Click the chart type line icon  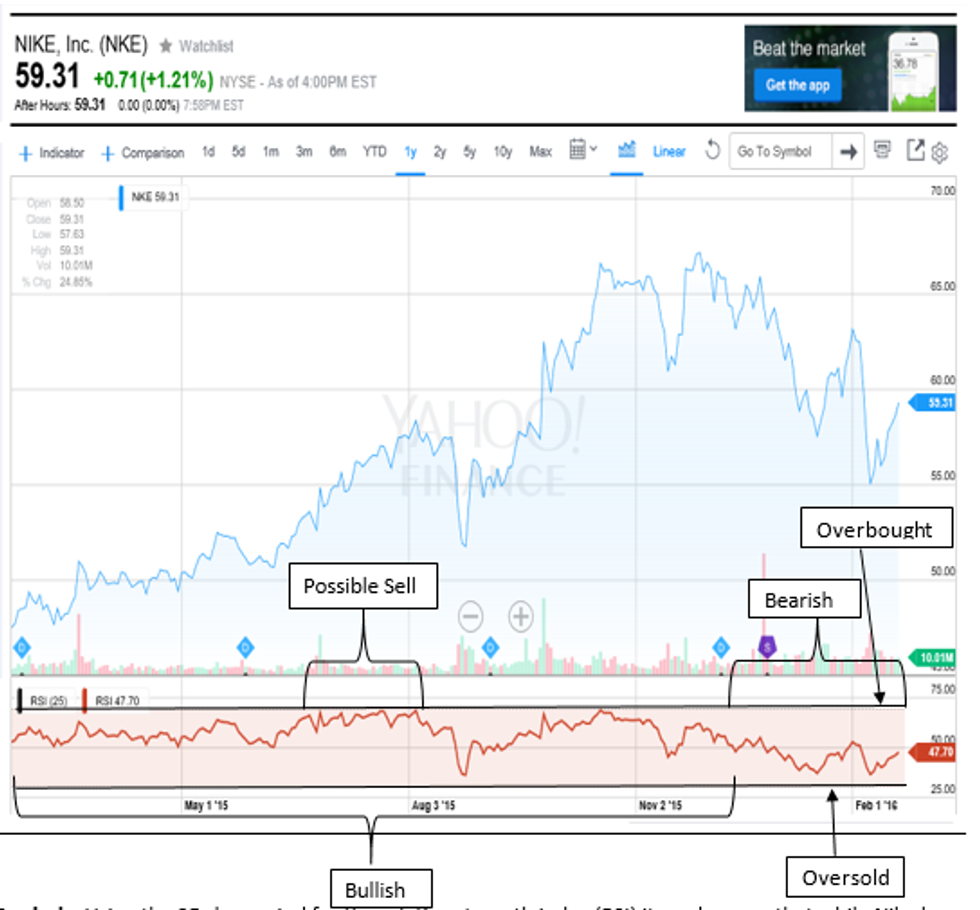coord(627,151)
